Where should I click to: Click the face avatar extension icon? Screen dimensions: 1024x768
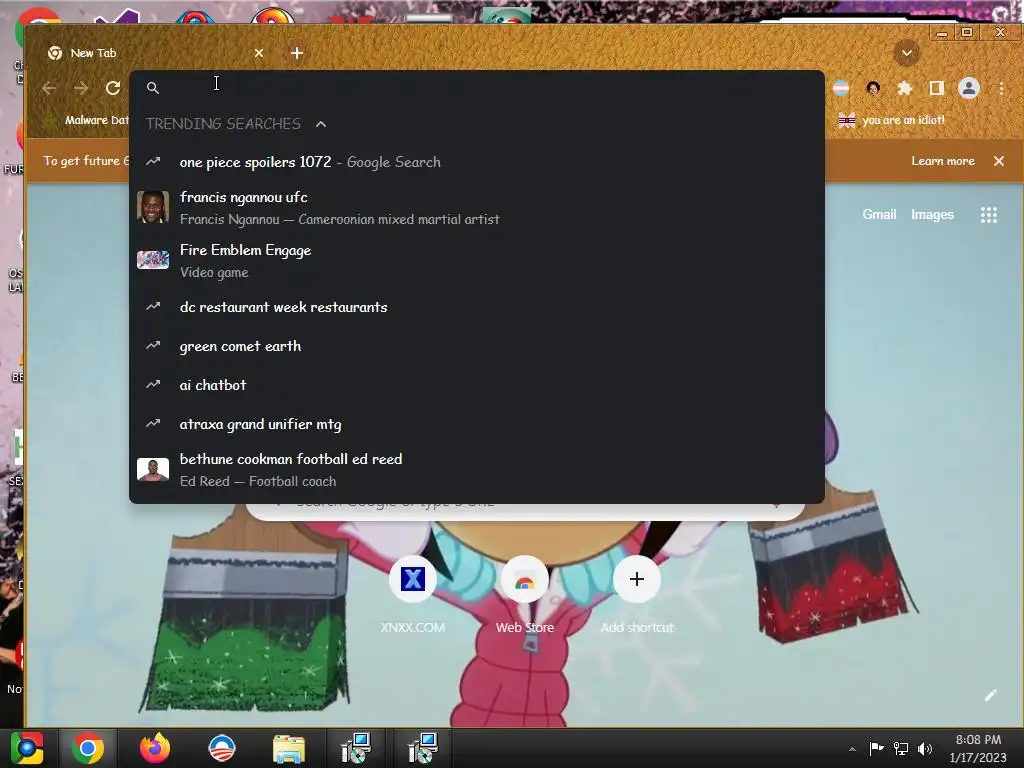tap(873, 88)
